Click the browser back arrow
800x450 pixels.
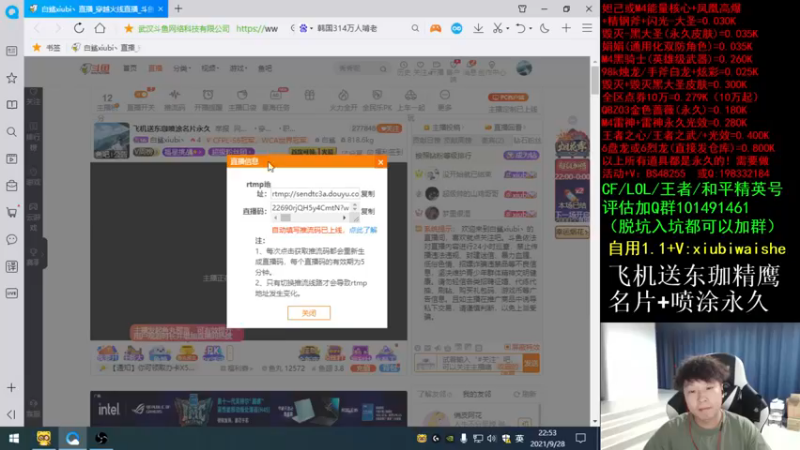tap(37, 28)
